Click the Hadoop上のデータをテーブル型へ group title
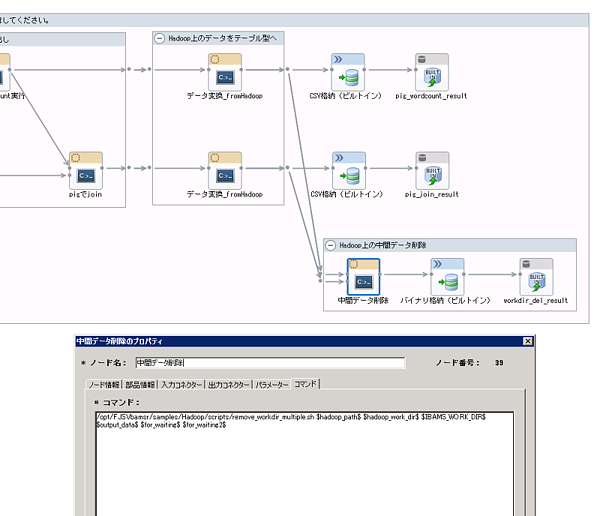Viewport: 600px width, 516px height. pos(223,38)
